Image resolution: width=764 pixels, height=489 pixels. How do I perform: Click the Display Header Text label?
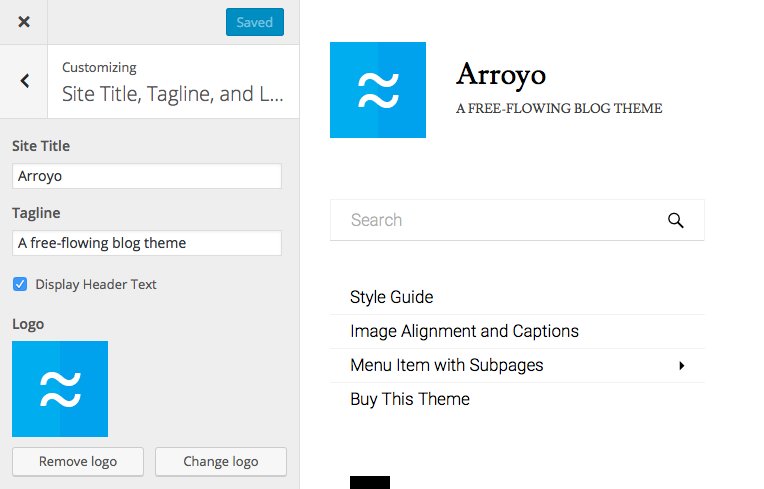96,284
